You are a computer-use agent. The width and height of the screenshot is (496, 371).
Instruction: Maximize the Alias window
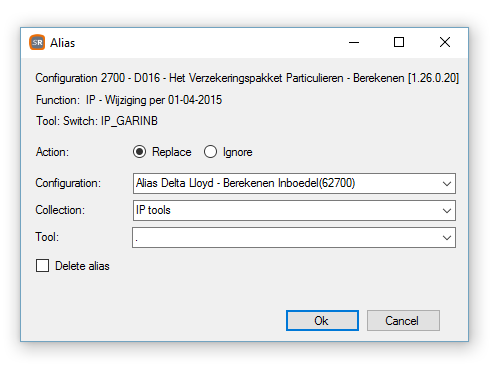click(x=399, y=42)
